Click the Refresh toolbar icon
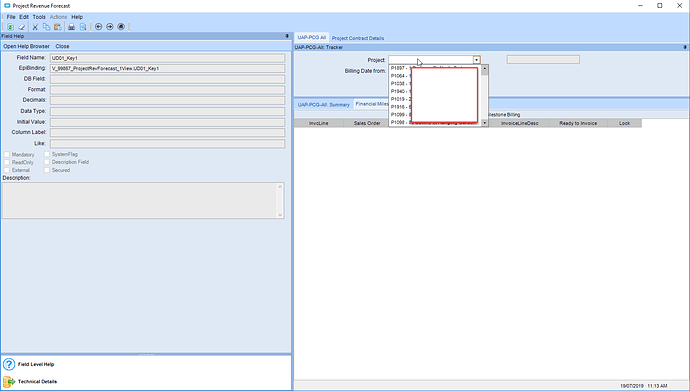 [10, 27]
